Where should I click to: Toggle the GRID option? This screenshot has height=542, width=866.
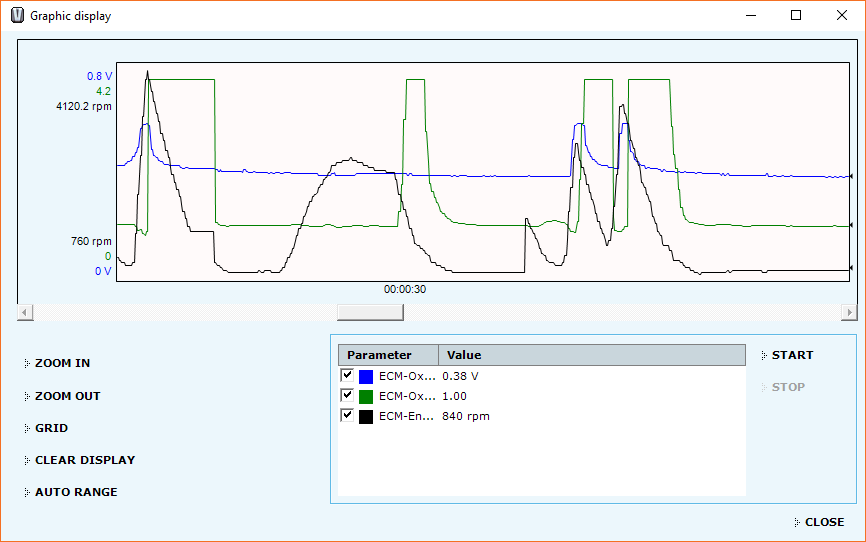(51, 428)
